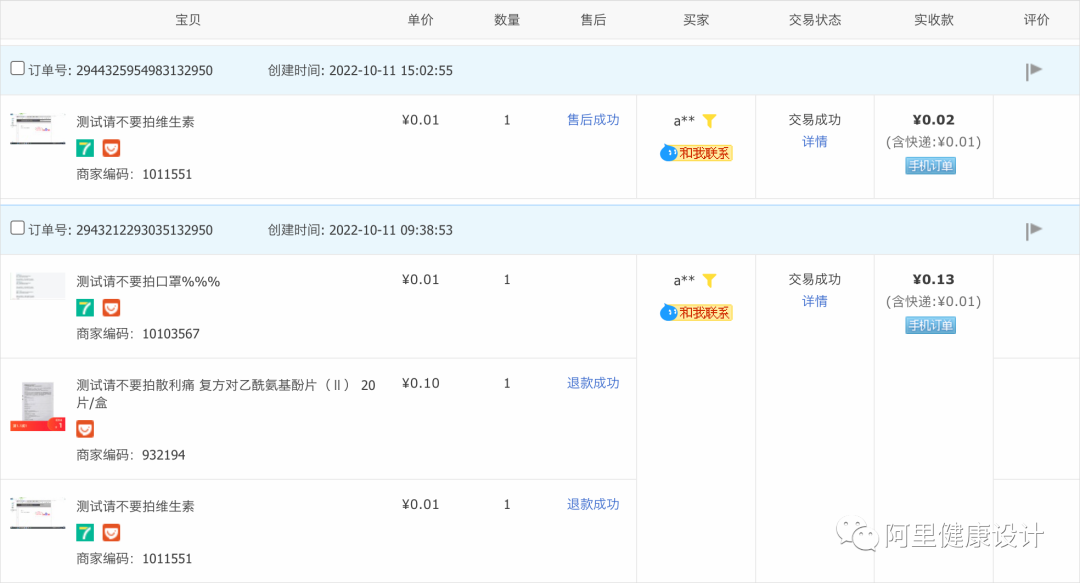Click the 交易状态 column header

(x=815, y=20)
